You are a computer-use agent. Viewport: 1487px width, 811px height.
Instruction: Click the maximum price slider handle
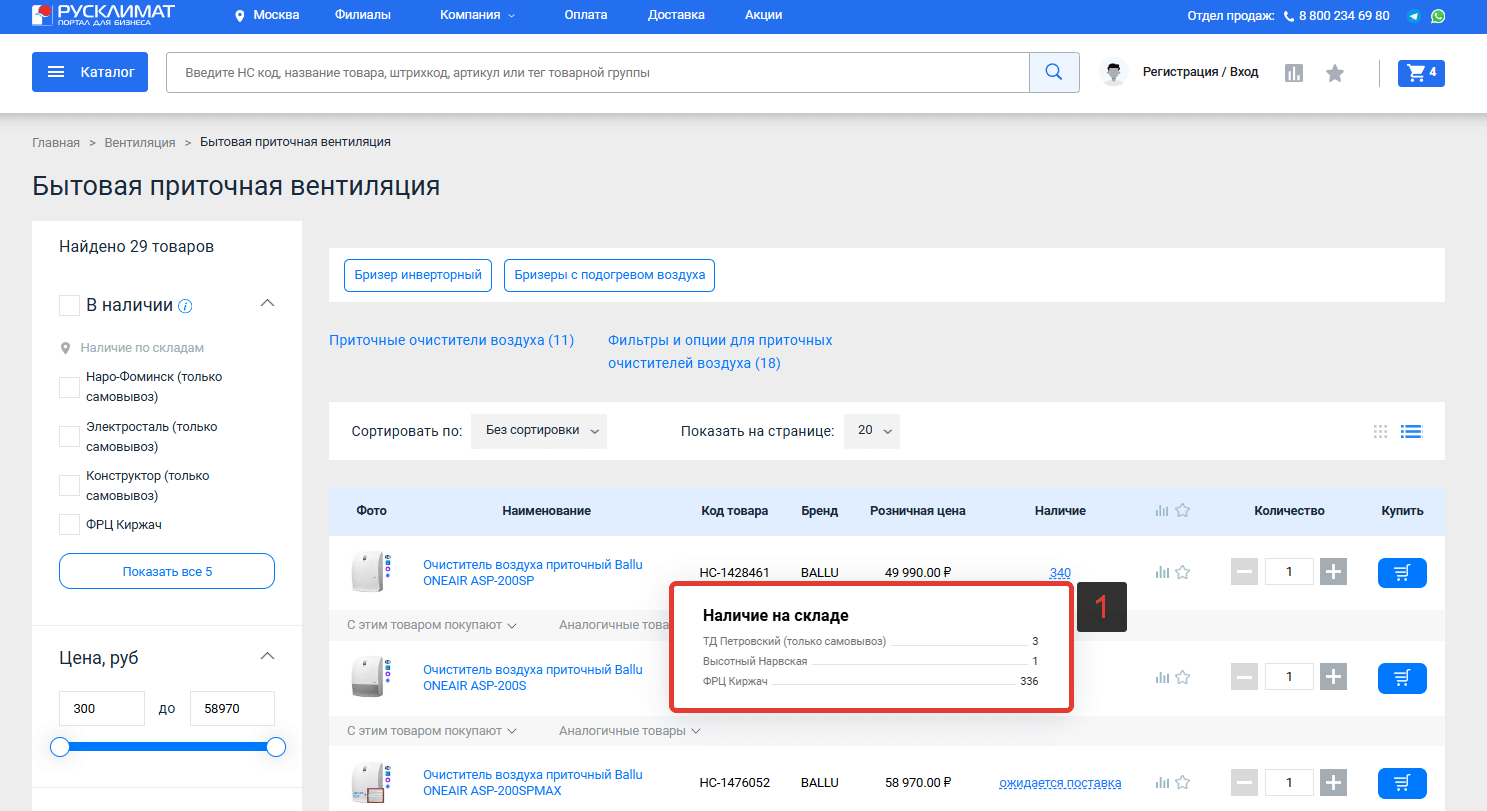click(276, 747)
